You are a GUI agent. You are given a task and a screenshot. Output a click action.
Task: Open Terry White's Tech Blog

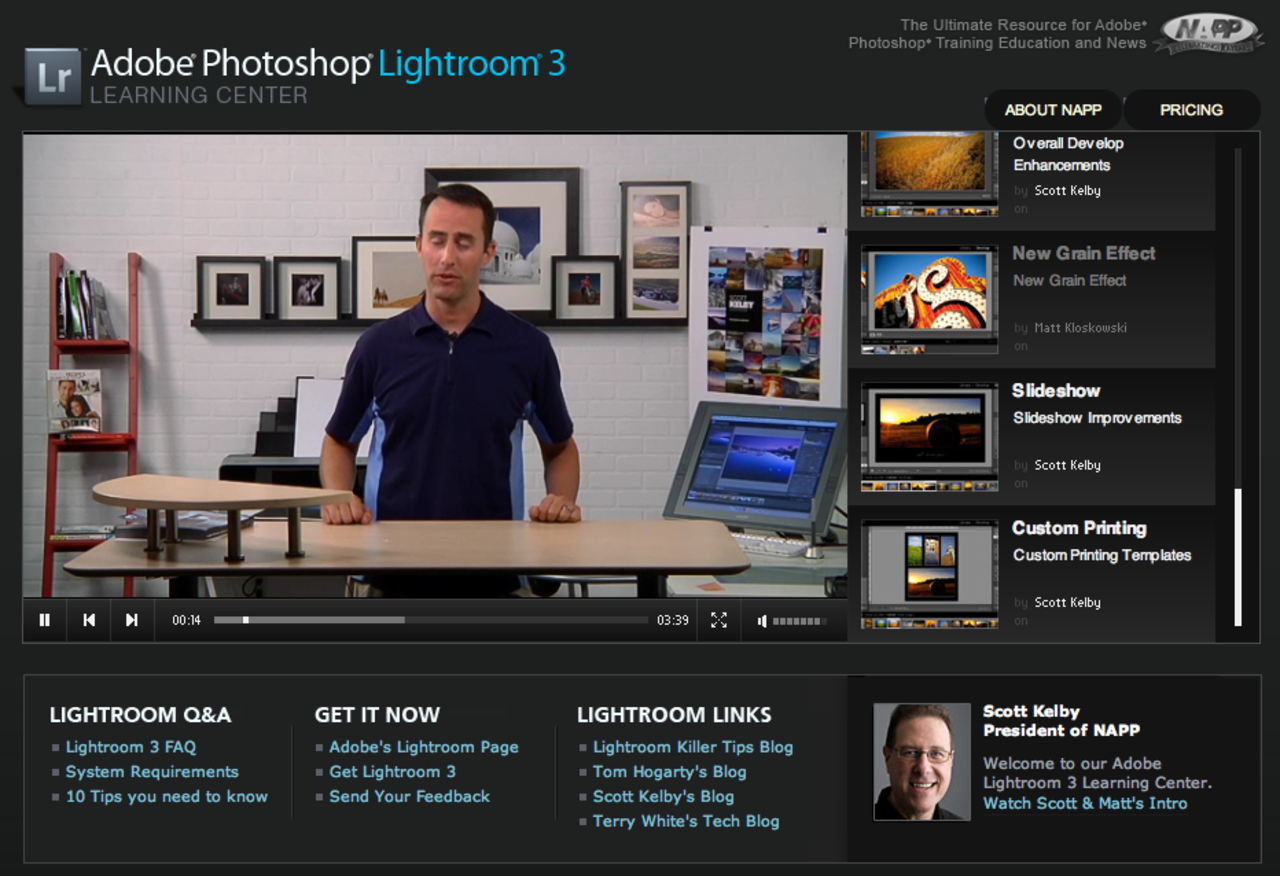tap(686, 822)
